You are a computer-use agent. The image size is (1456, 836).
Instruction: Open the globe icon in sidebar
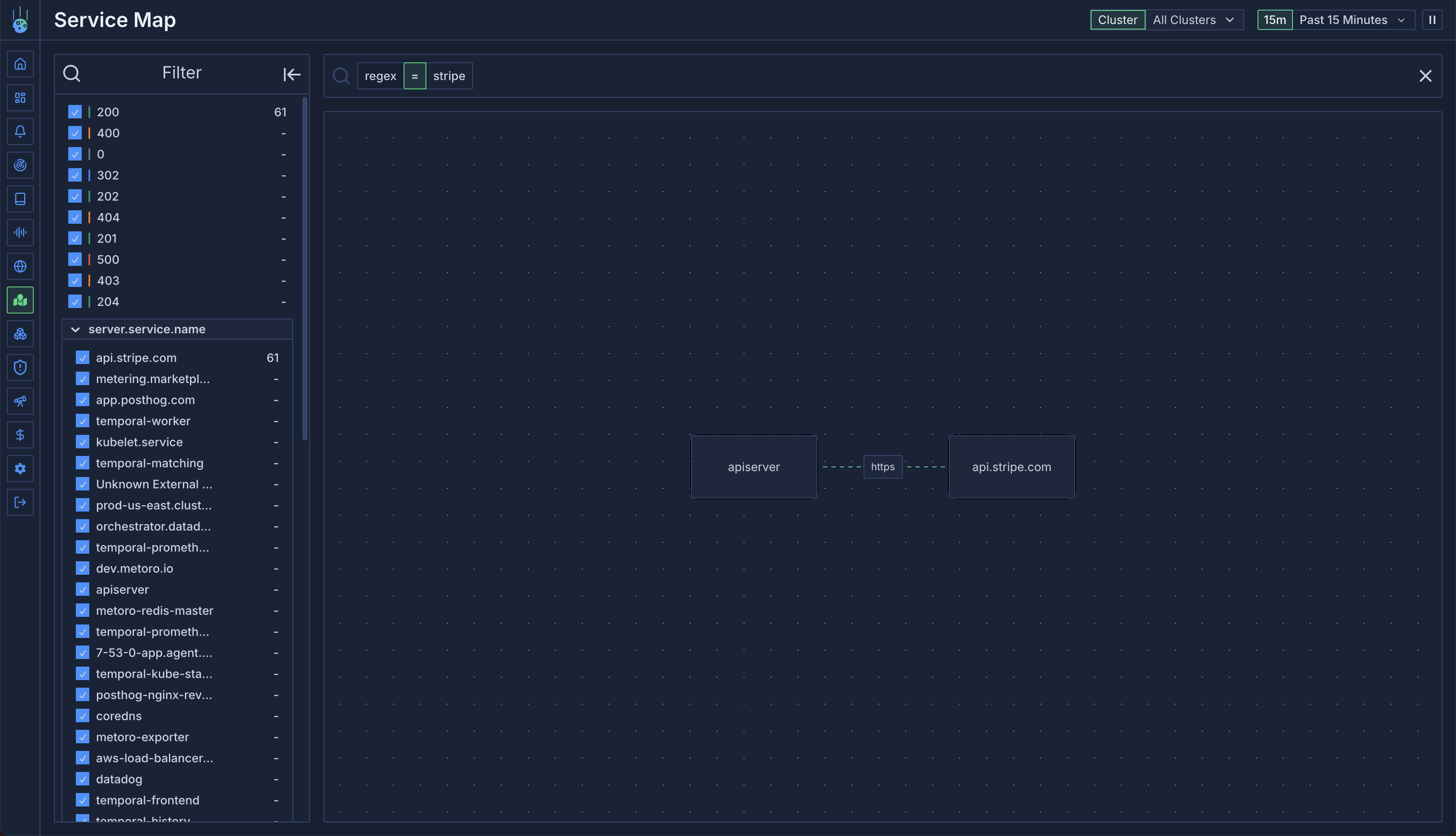[20, 266]
